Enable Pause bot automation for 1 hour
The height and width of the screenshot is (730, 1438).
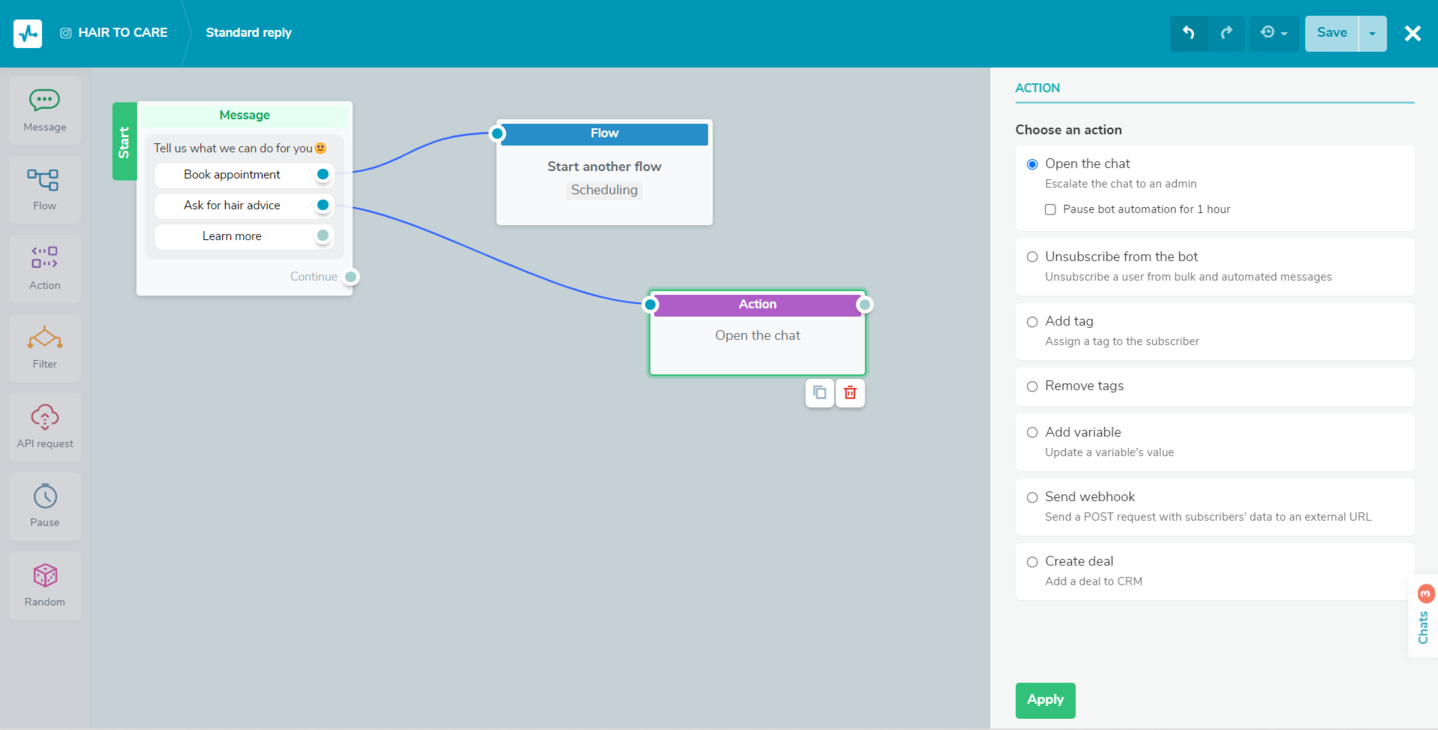(1050, 210)
